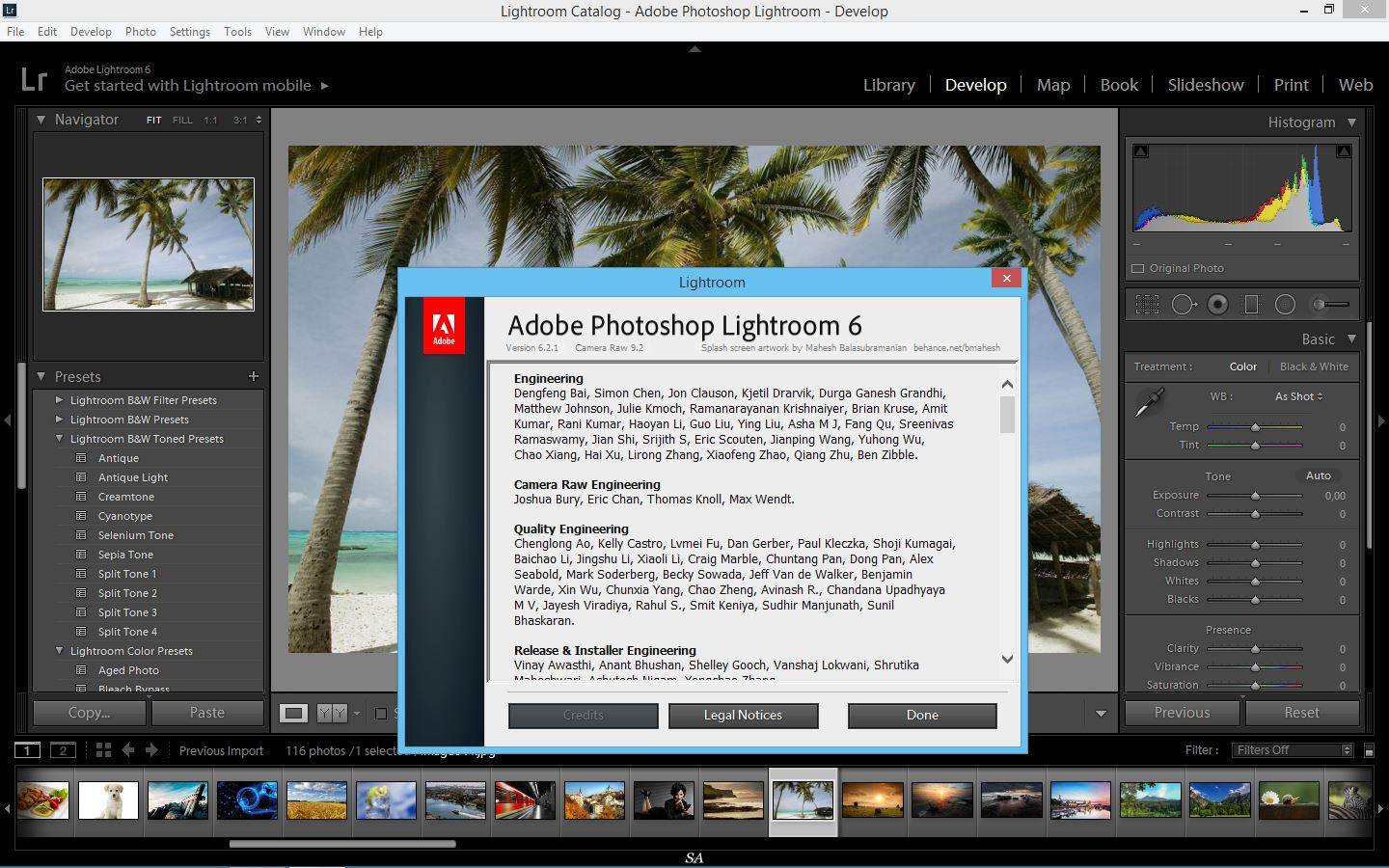This screenshot has height=868, width=1389.
Task: Open Grid view from filmstrip bar
Action: click(x=103, y=749)
